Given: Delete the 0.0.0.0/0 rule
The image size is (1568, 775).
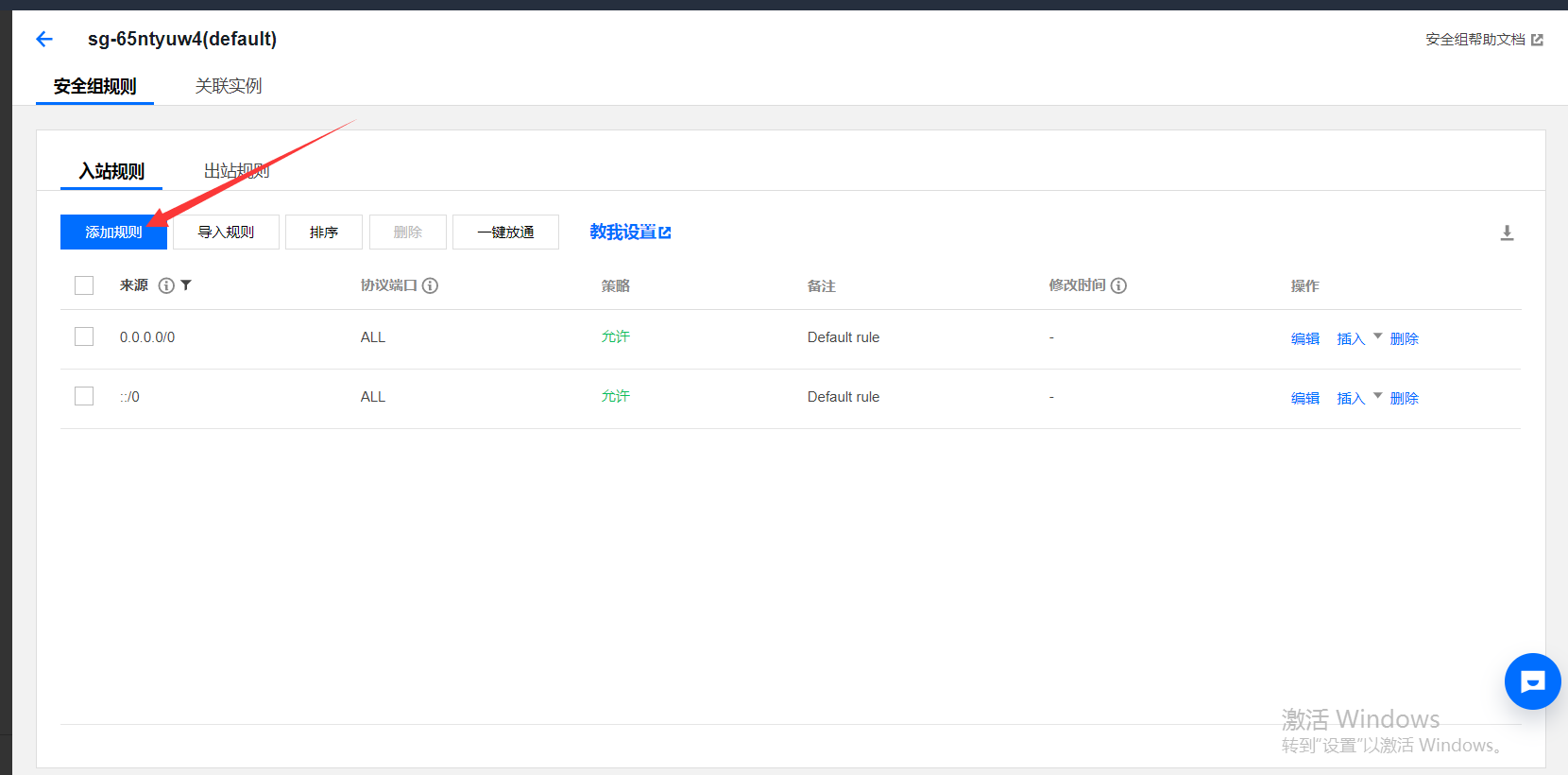Looking at the screenshot, I should coord(1405,338).
